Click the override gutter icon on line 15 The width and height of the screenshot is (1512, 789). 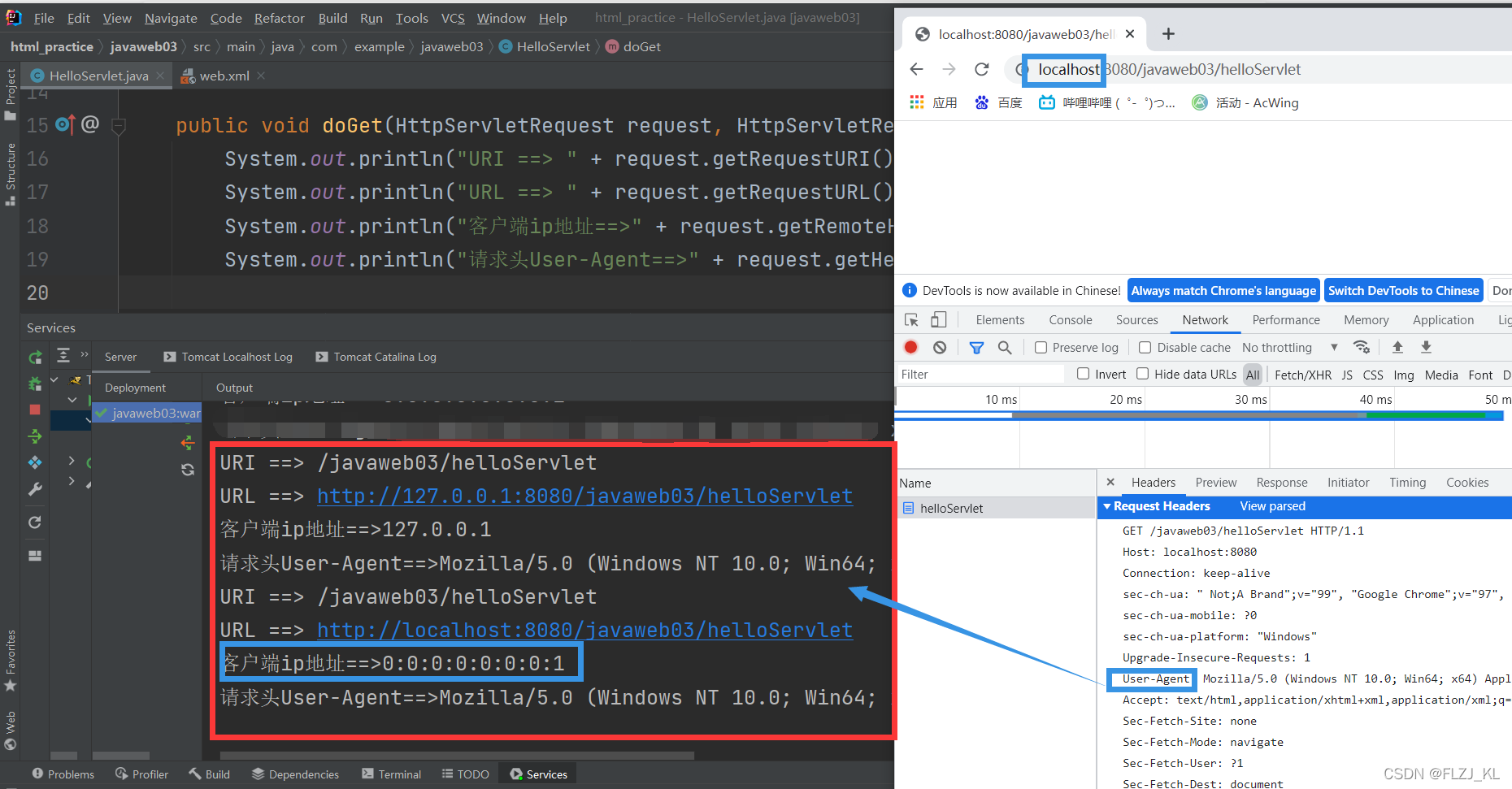coord(66,124)
